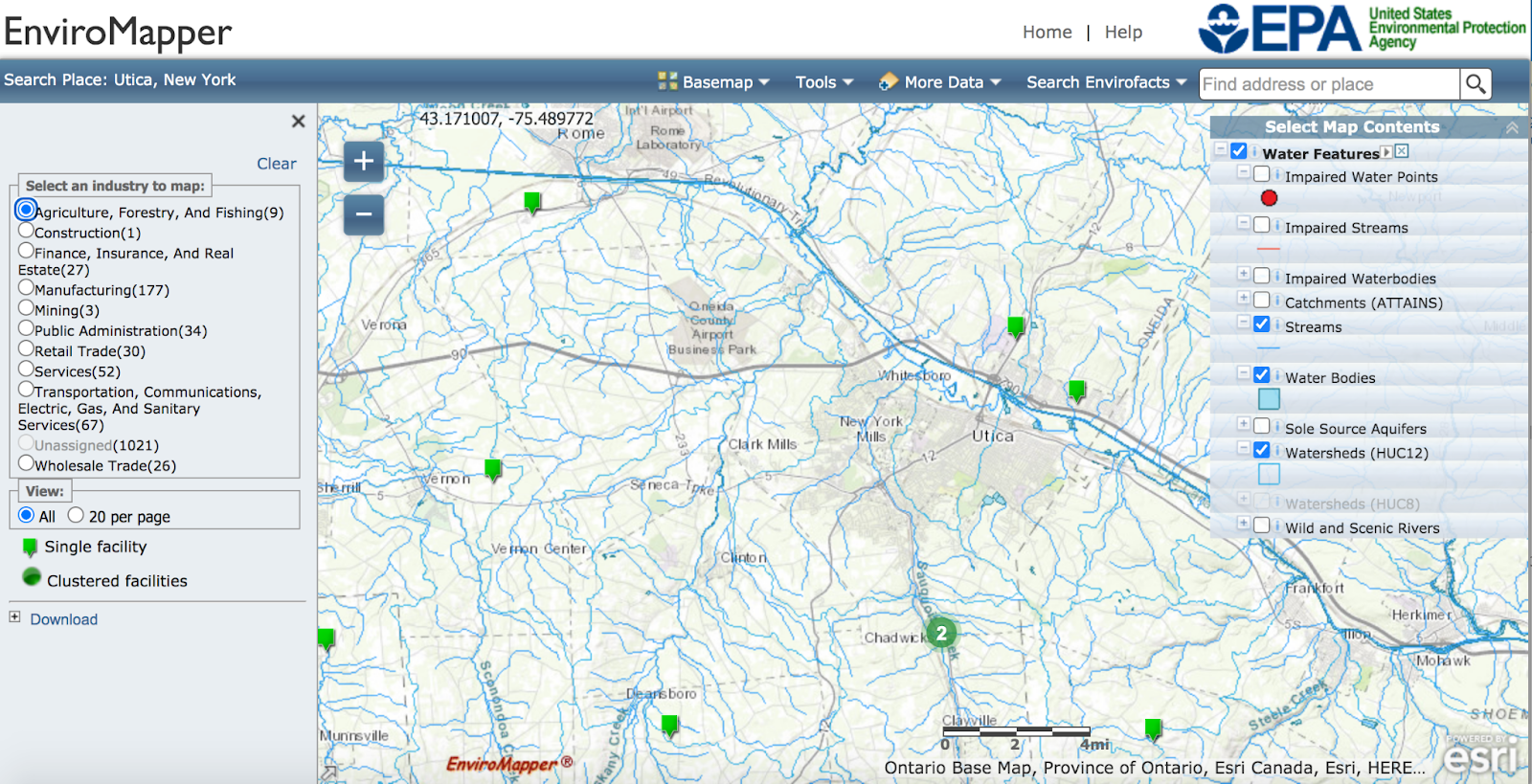Open info icon for Wild and Scenic Rivers
The height and width of the screenshot is (784, 1532).
point(1277,526)
